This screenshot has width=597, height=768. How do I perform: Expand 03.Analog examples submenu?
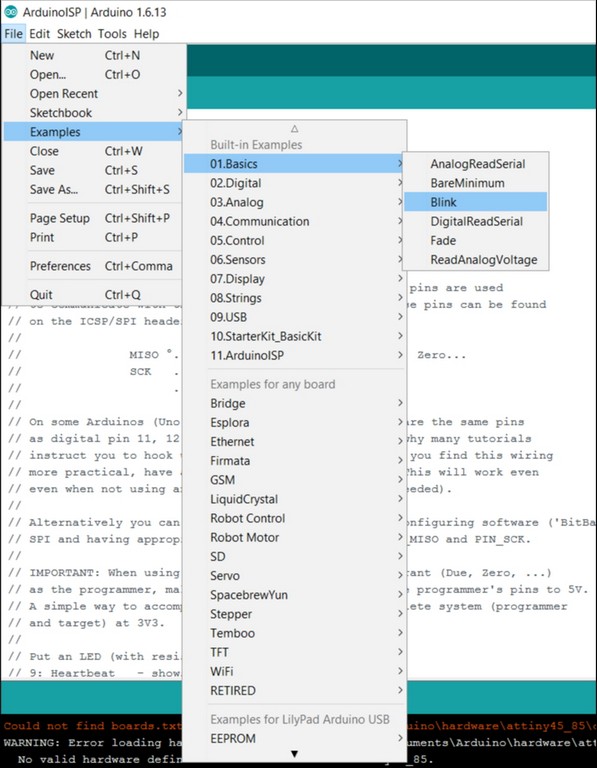coord(294,202)
